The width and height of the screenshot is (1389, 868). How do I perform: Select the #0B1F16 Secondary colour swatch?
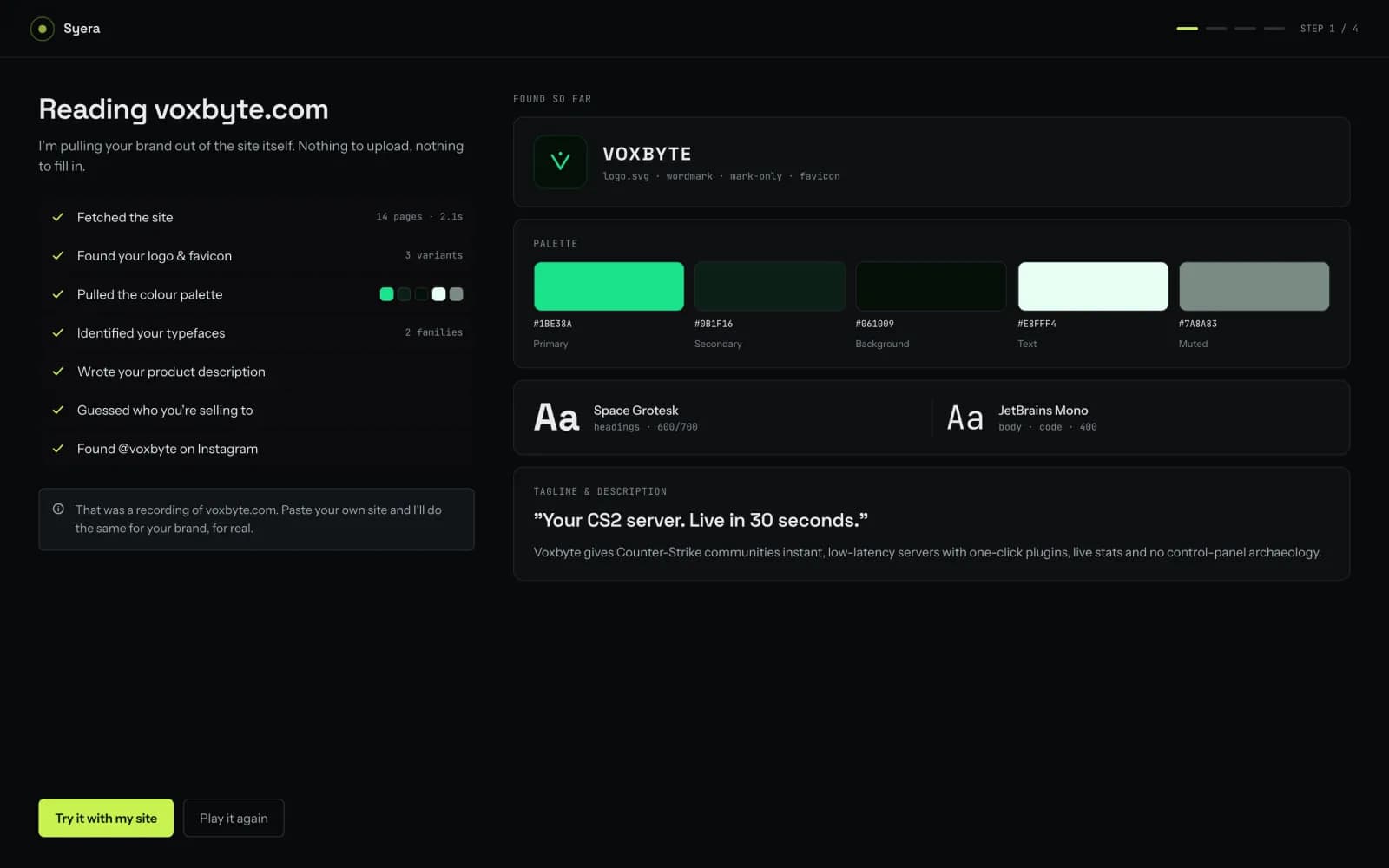pyautogui.click(x=770, y=286)
